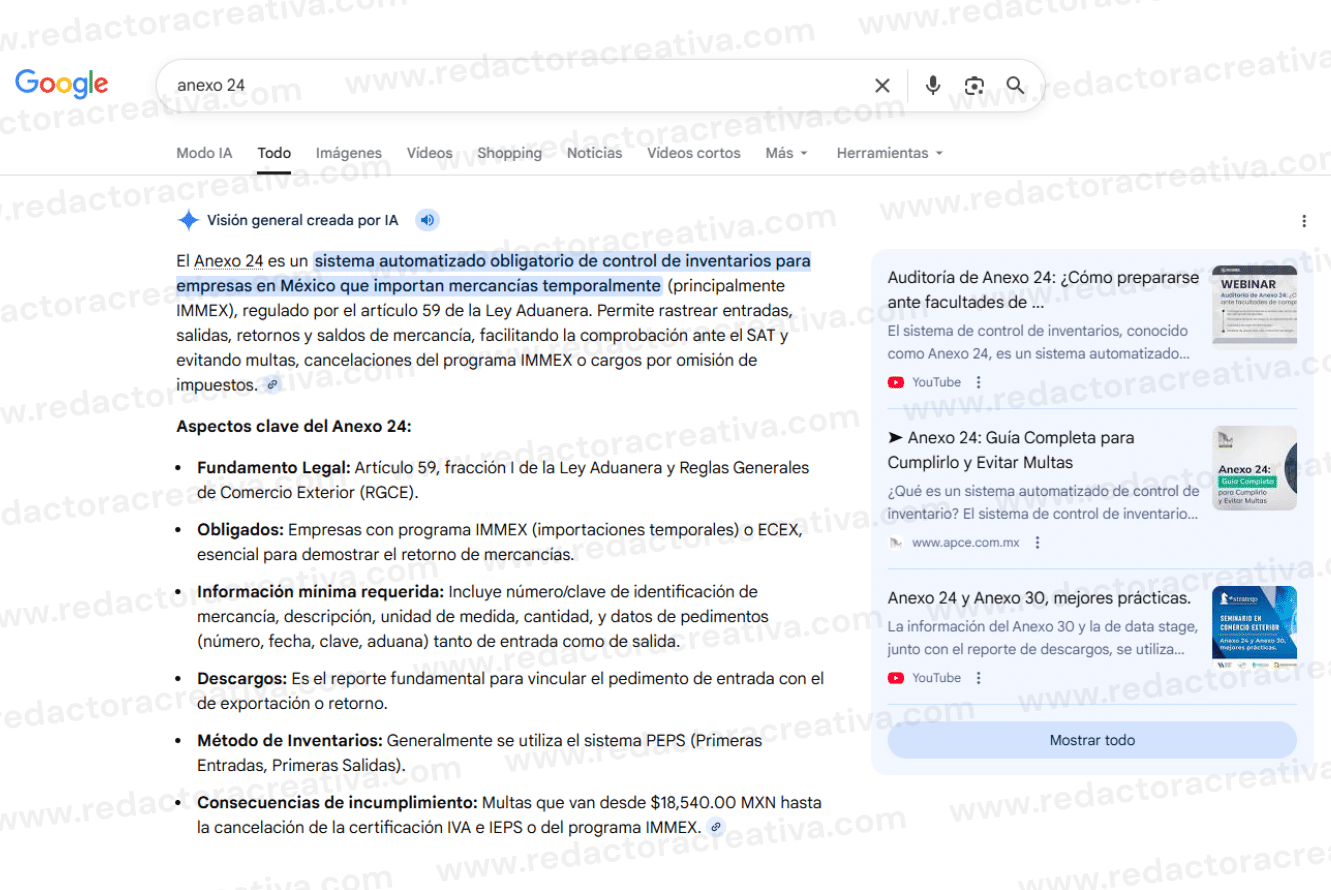Click YouTube icon under Anexo 24 y Anexo 30

pos(896,678)
